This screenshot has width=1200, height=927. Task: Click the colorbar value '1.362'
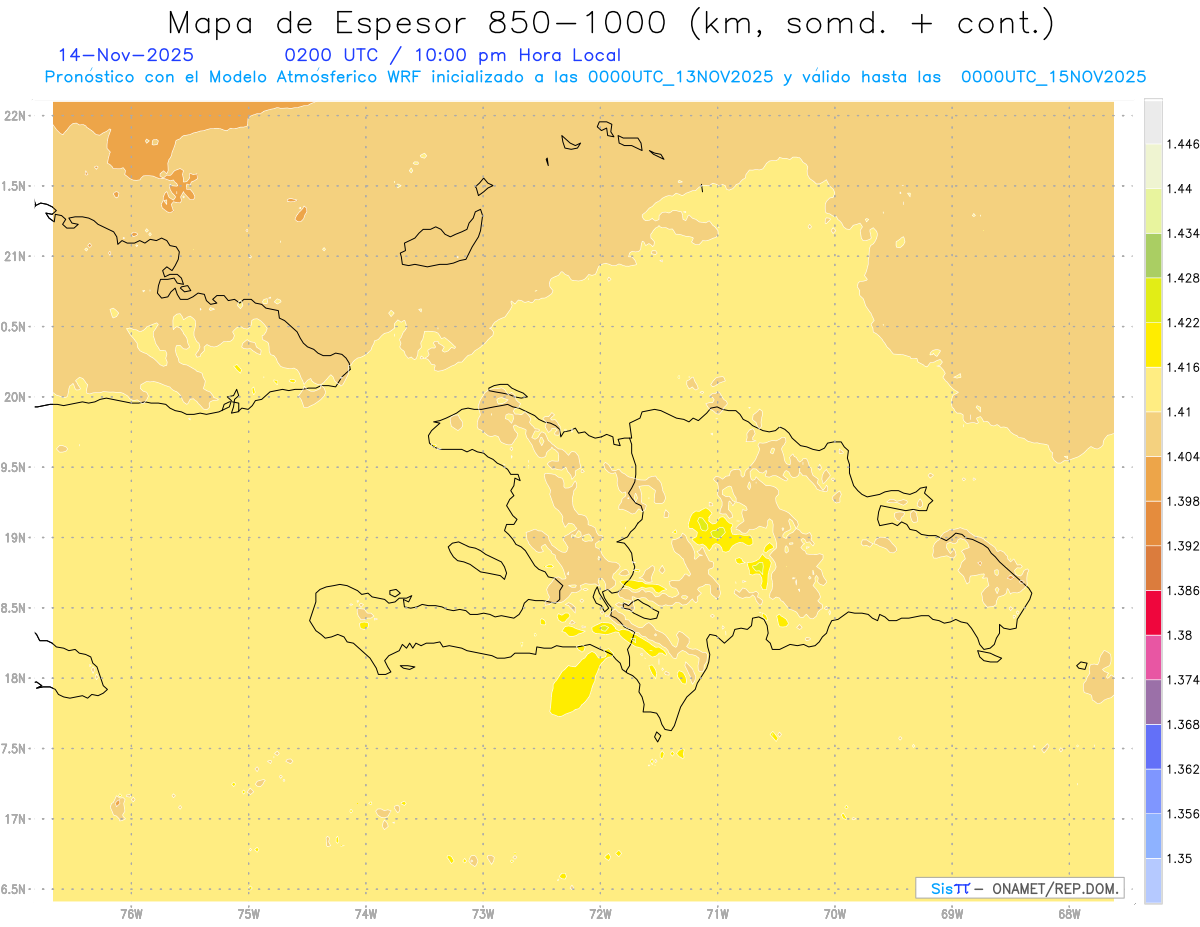pos(1184,769)
